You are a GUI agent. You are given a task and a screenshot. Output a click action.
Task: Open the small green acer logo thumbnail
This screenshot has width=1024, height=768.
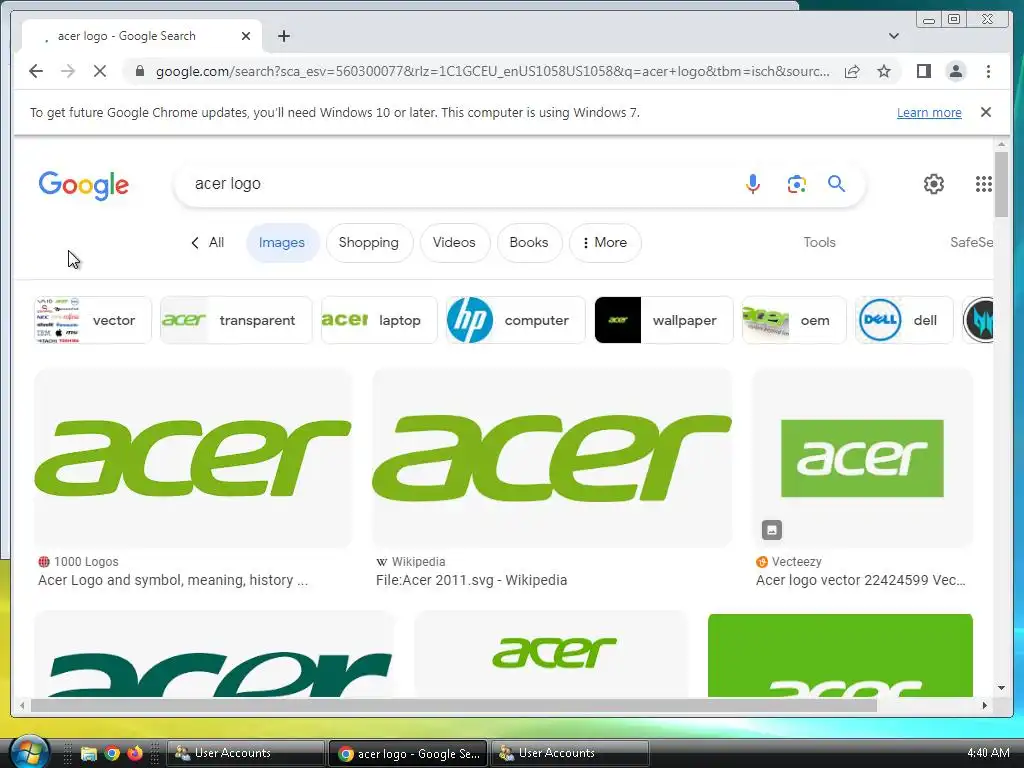pyautogui.click(x=552, y=654)
